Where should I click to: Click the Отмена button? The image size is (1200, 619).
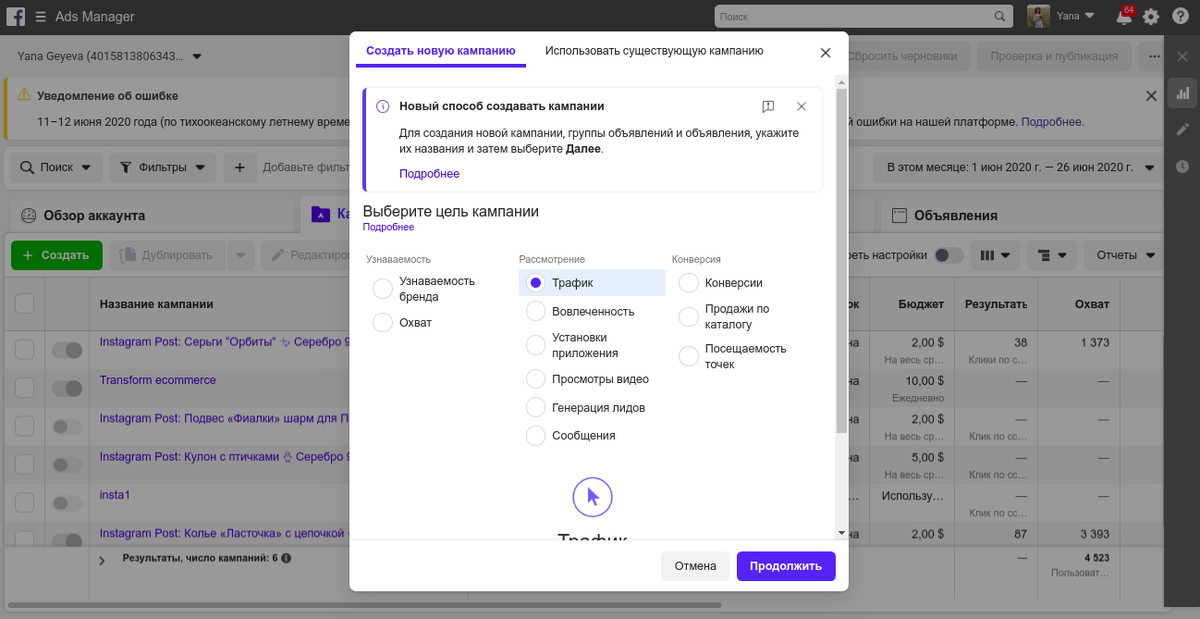click(x=695, y=566)
